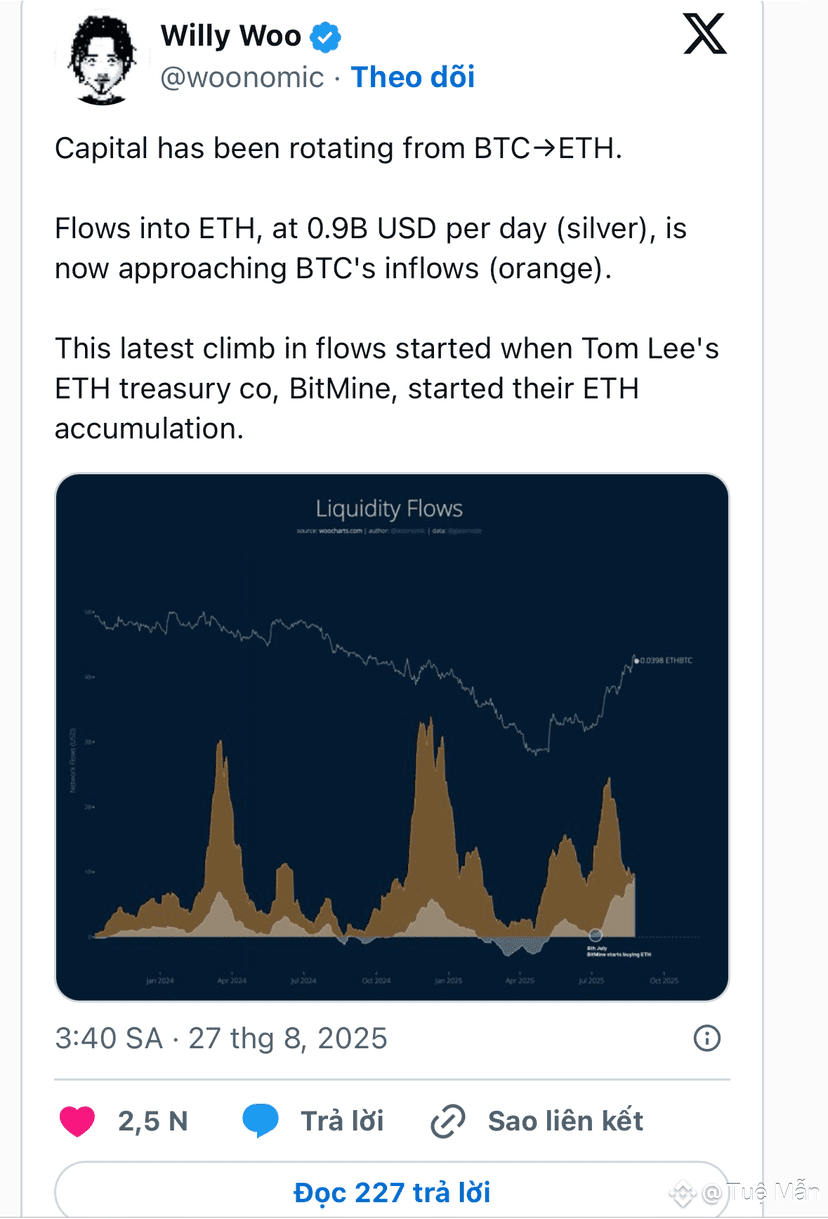
Task: Click the blue reply bubble icon
Action: pos(261,1121)
